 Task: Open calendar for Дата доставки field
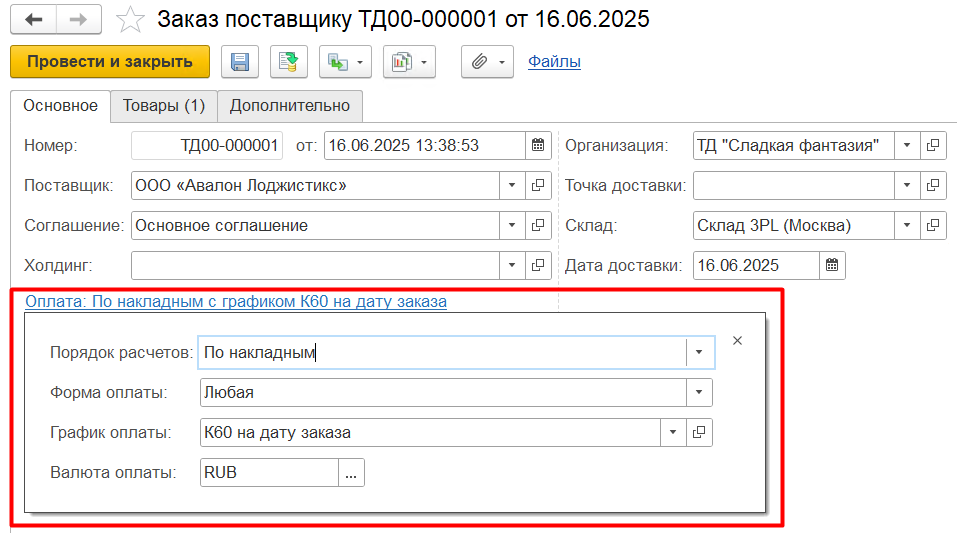[x=832, y=265]
